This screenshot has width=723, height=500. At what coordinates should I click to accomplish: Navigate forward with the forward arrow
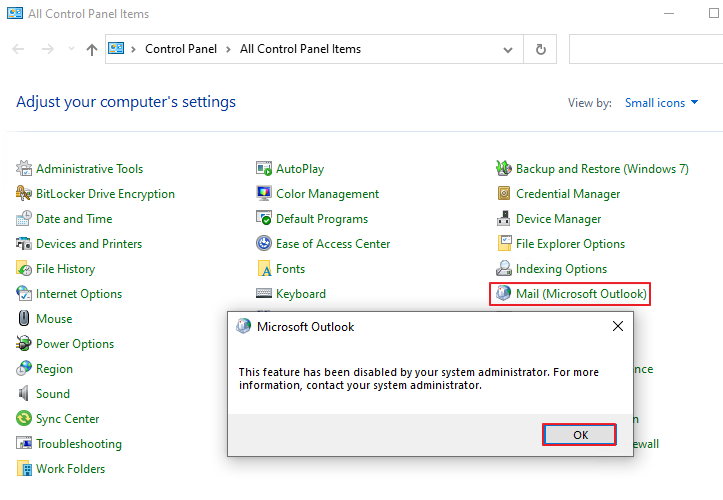[x=48, y=49]
